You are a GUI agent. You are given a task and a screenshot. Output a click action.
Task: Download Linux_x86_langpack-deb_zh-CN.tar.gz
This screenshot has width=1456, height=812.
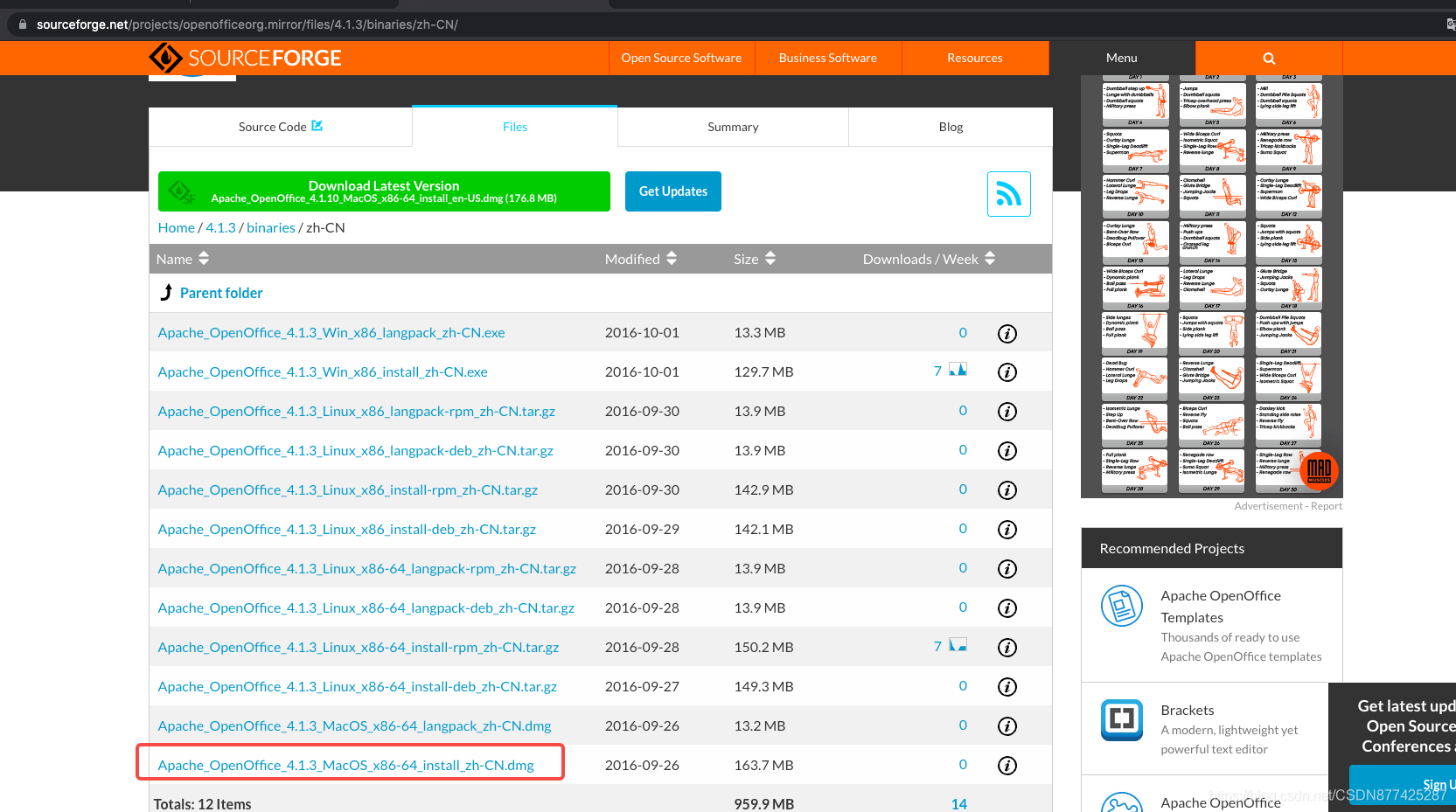[356, 450]
